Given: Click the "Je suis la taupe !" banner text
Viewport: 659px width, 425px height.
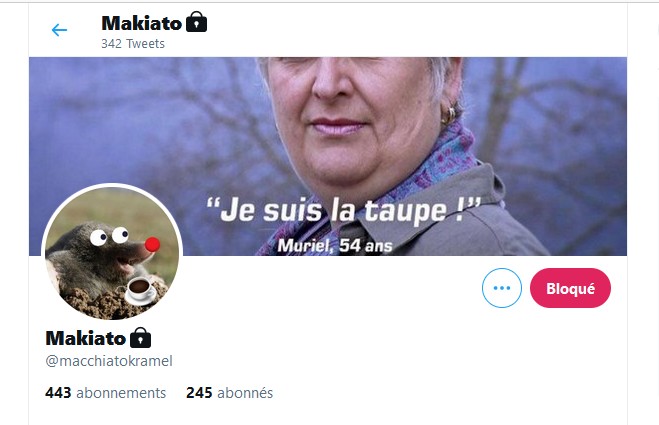Looking at the screenshot, I should tap(343, 209).
